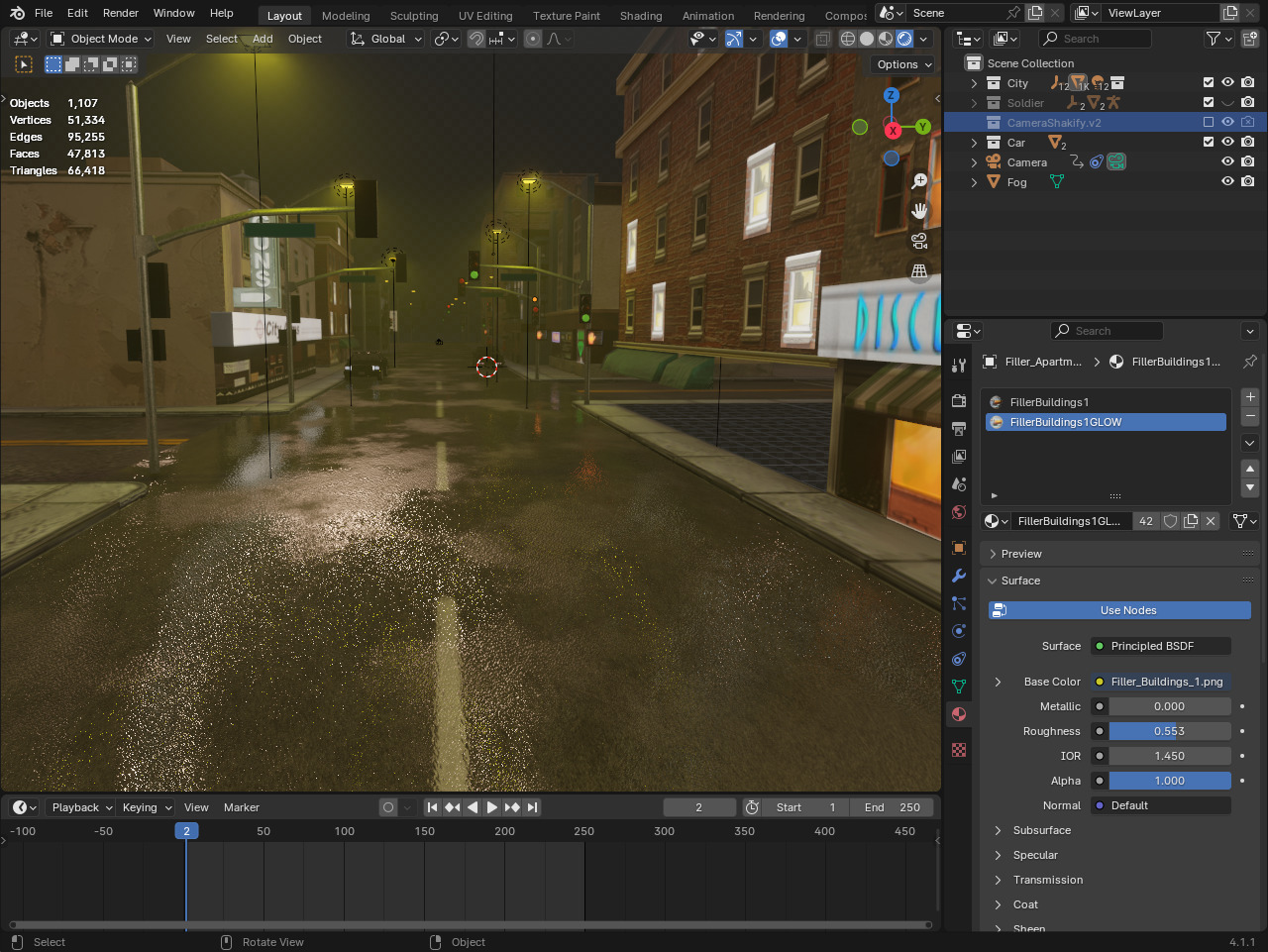Open the File menu

point(44,13)
